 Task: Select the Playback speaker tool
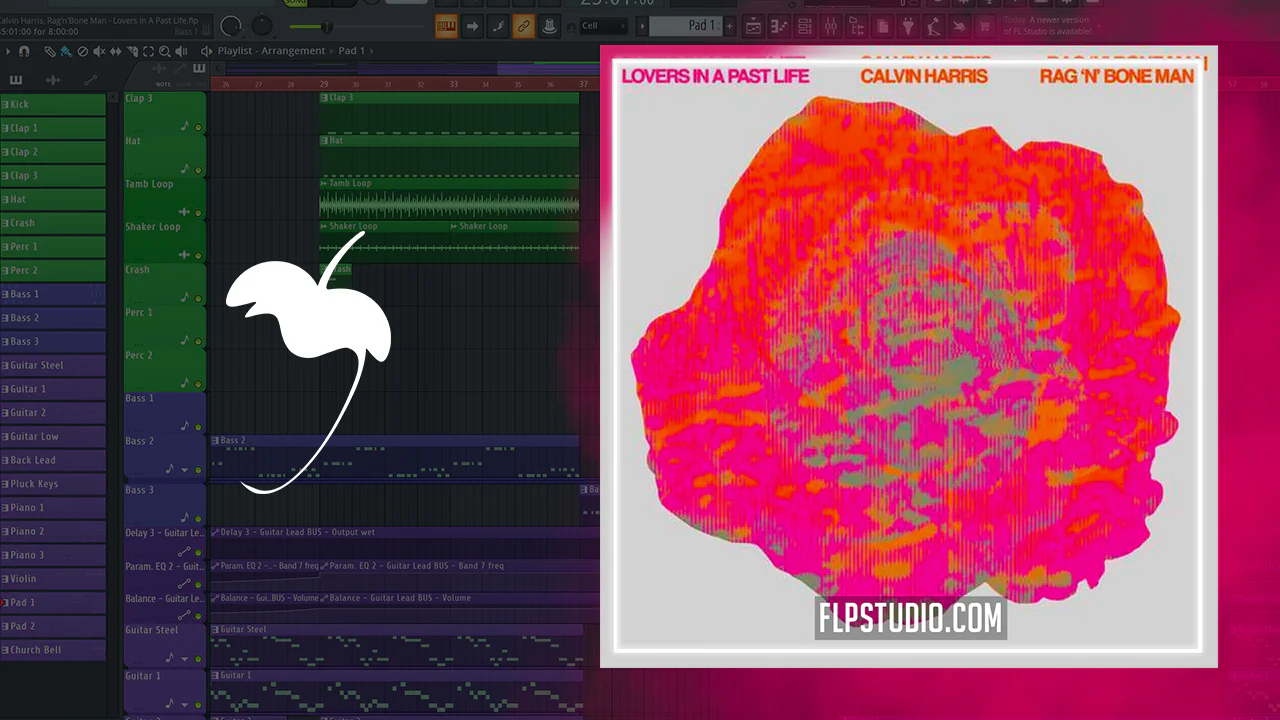click(181, 51)
